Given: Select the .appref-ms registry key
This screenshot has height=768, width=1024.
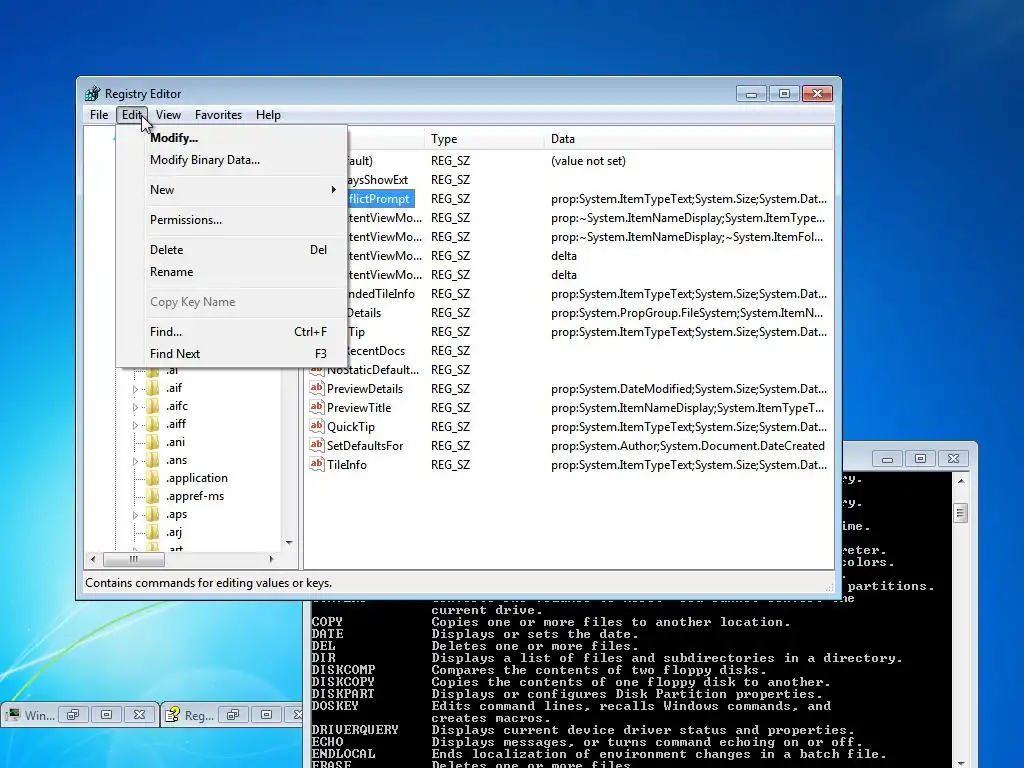Looking at the screenshot, I should (195, 496).
